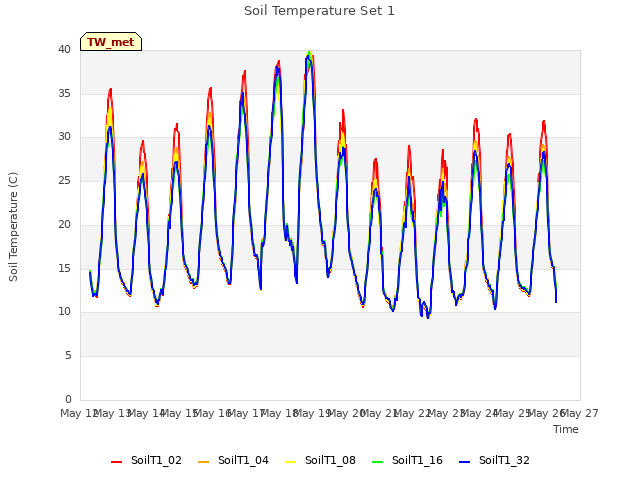Toggle SoilT1_02 series in legend
The width and height of the screenshot is (640, 480).
(x=146, y=460)
